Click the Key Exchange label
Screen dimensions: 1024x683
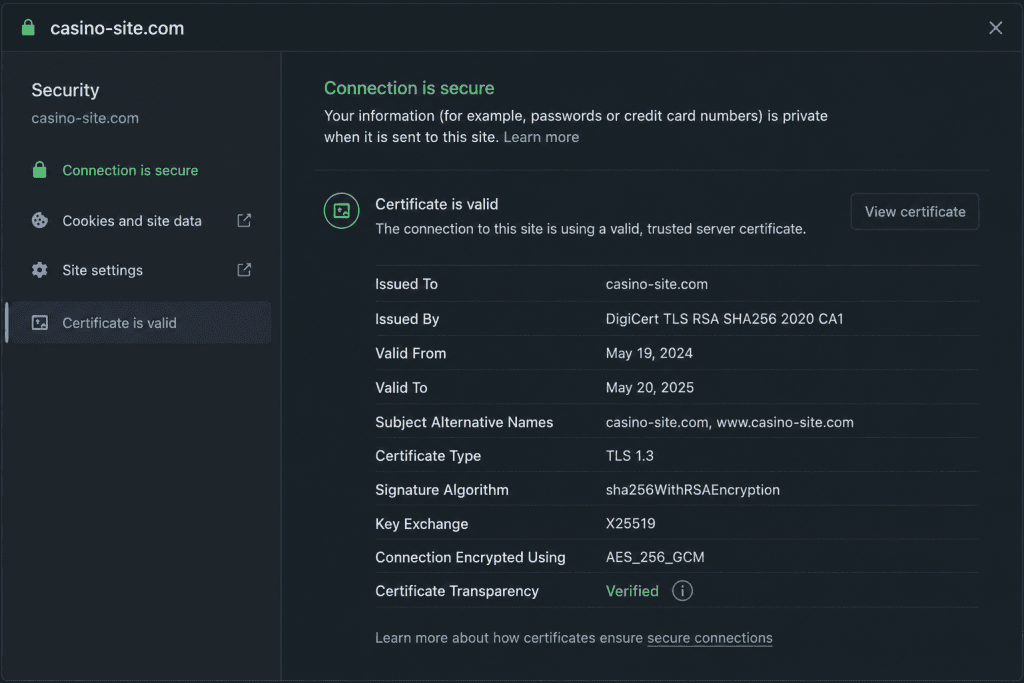[421, 524]
